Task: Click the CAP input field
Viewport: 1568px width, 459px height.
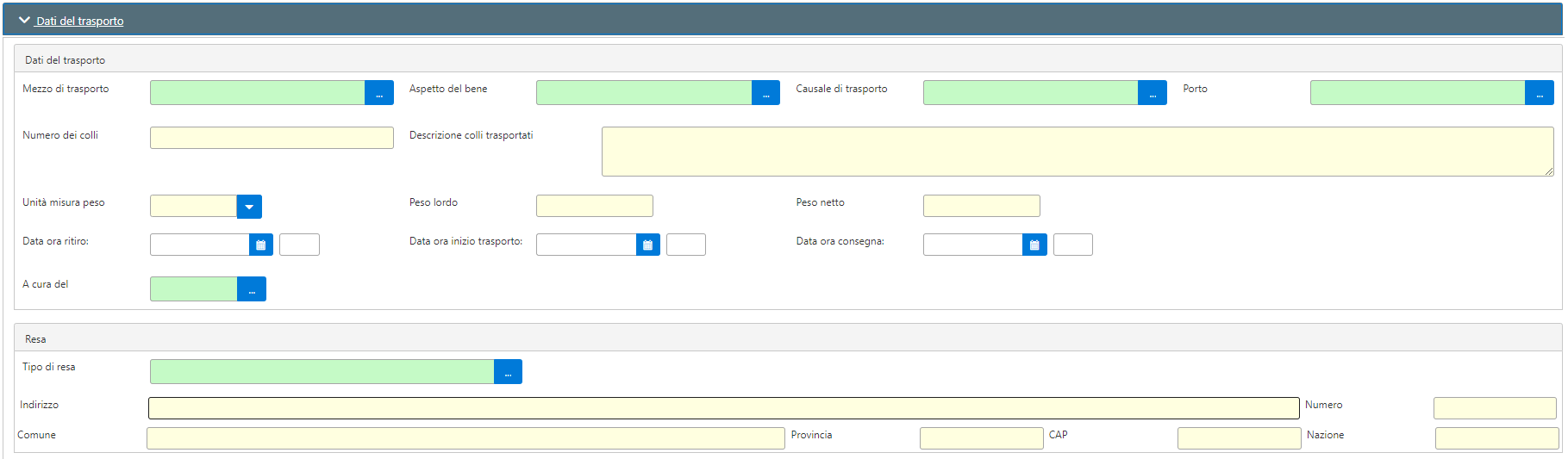Action: point(1240,438)
